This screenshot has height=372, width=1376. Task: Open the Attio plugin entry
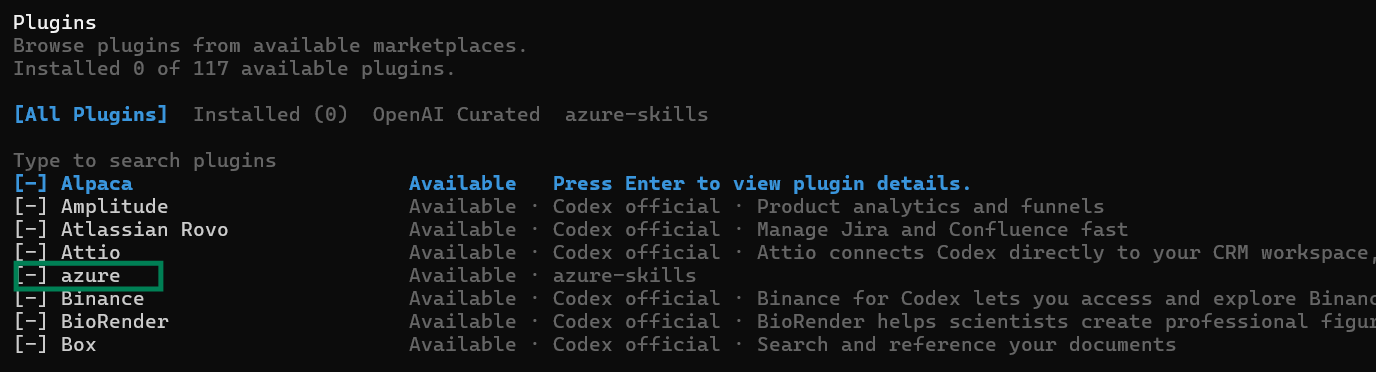tap(91, 253)
